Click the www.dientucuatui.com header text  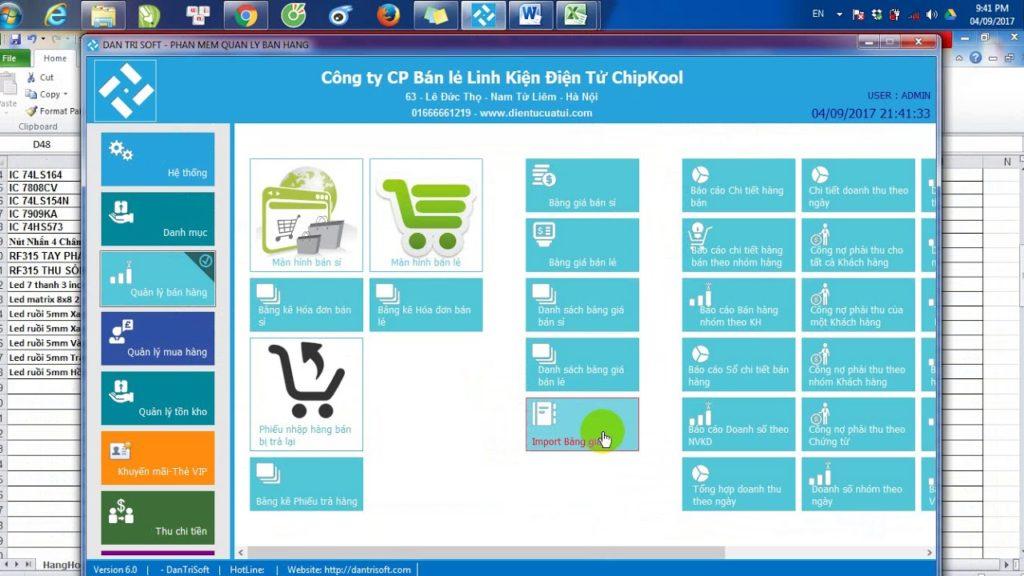click(536, 113)
